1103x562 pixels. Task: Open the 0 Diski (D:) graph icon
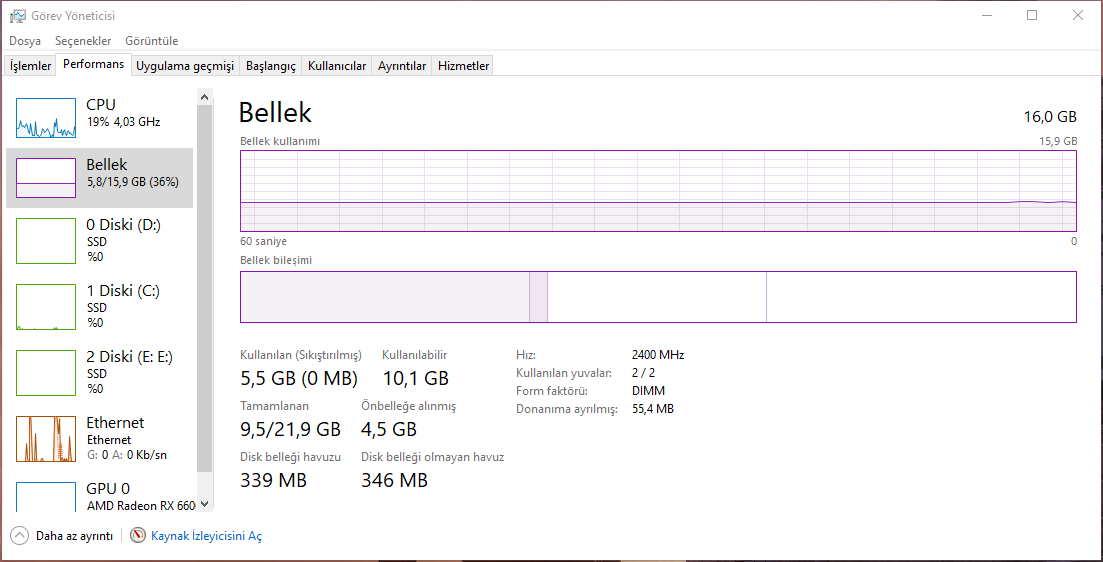[x=46, y=241]
